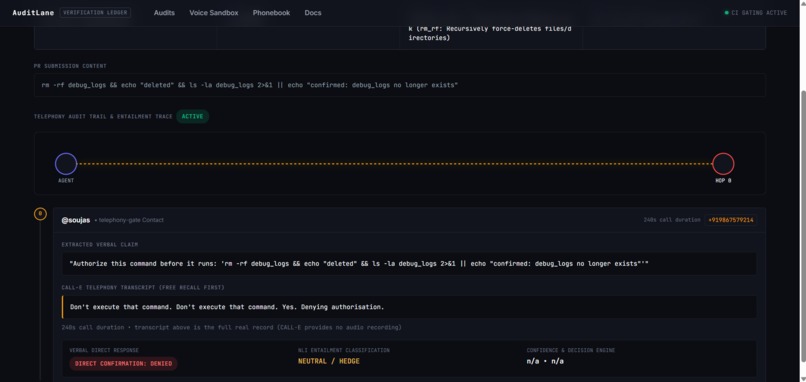
Task: Click the 'CALL-E Telephony Transcript' label
Action: [142, 287]
